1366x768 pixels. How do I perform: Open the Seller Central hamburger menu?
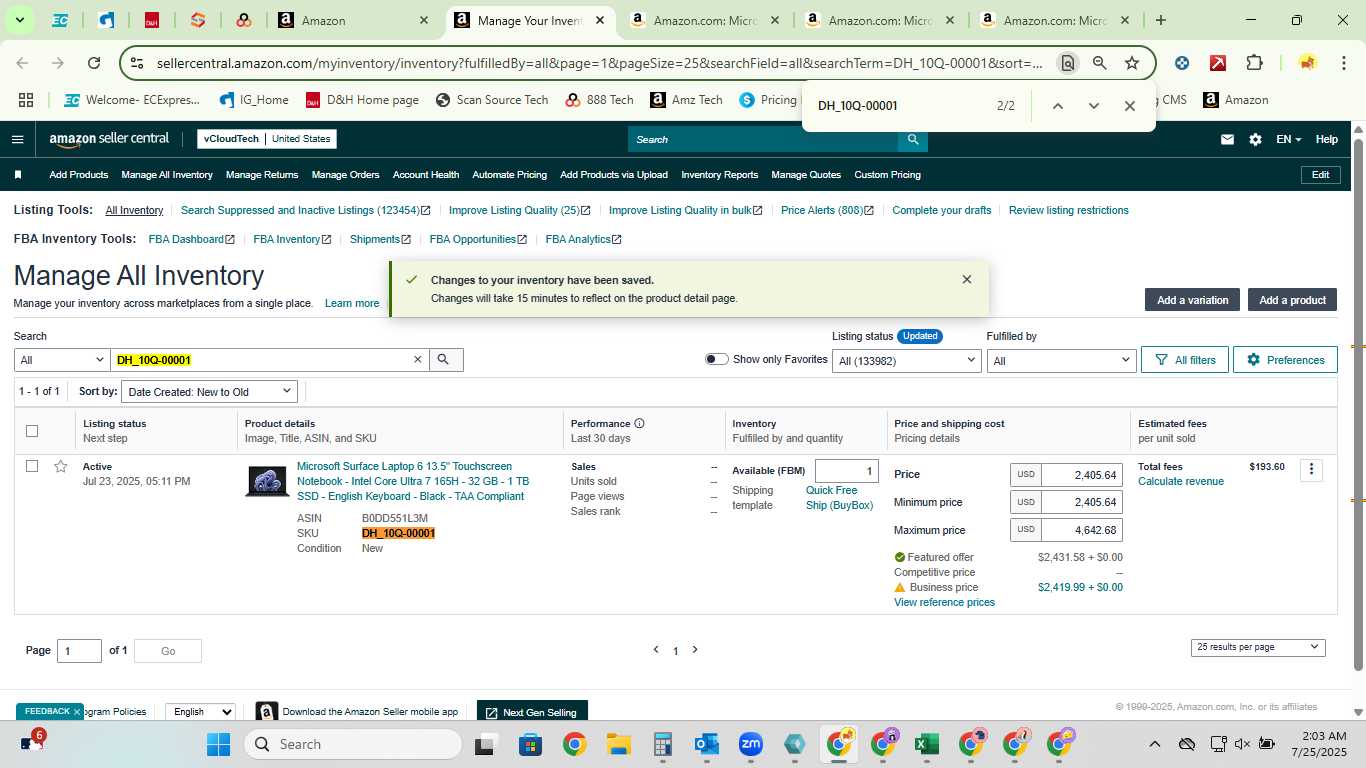(x=17, y=139)
